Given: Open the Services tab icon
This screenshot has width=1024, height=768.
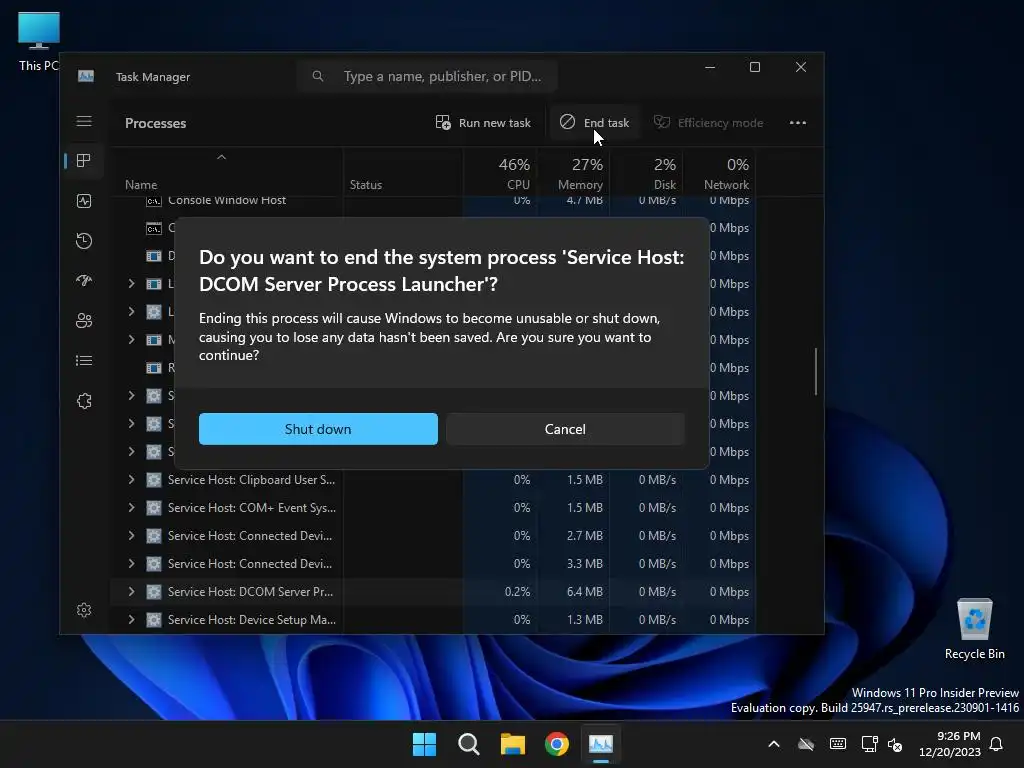Looking at the screenshot, I should pyautogui.click(x=84, y=401).
